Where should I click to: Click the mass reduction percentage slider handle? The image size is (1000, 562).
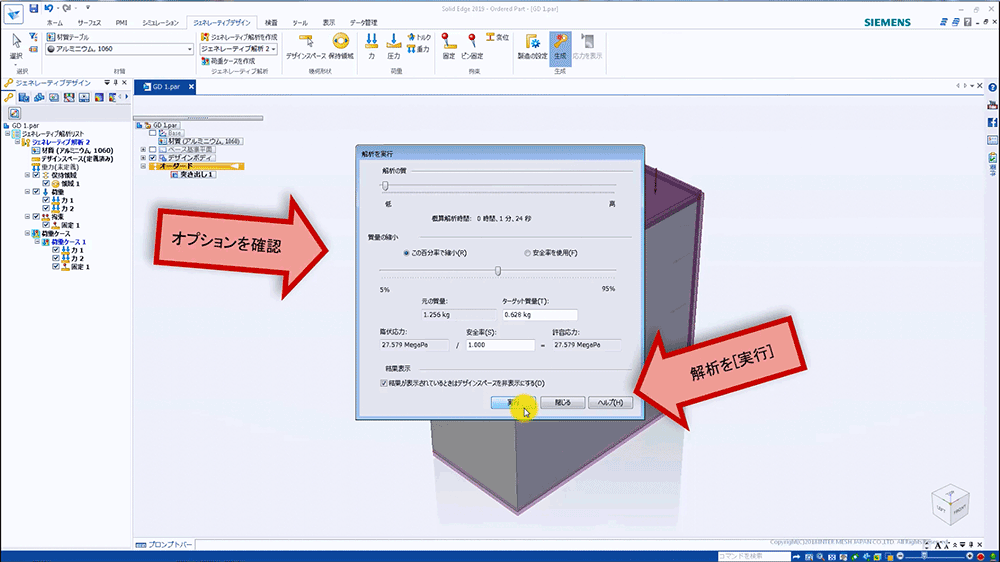point(498,270)
